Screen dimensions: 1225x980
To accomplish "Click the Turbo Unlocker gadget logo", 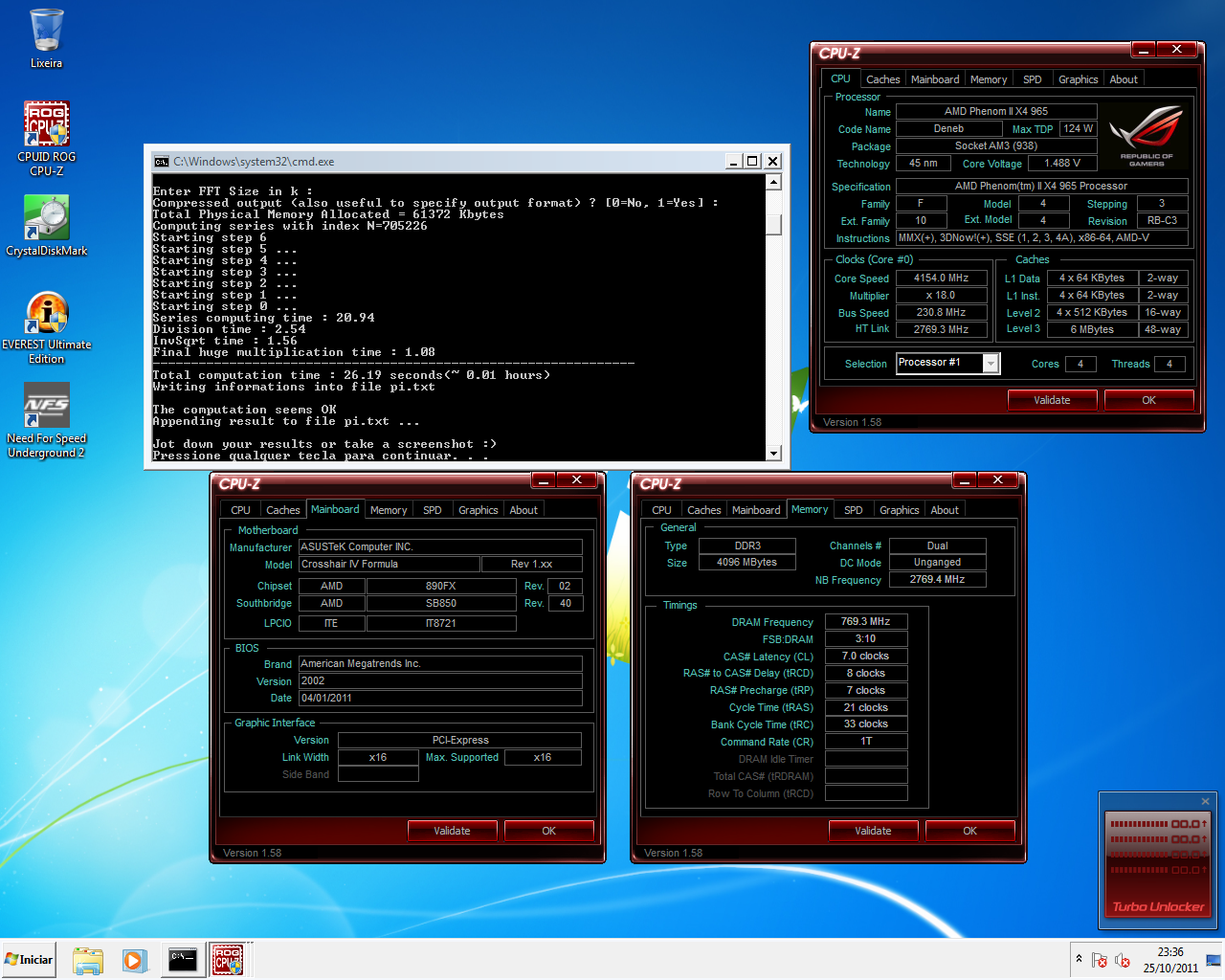I will click(1158, 906).
